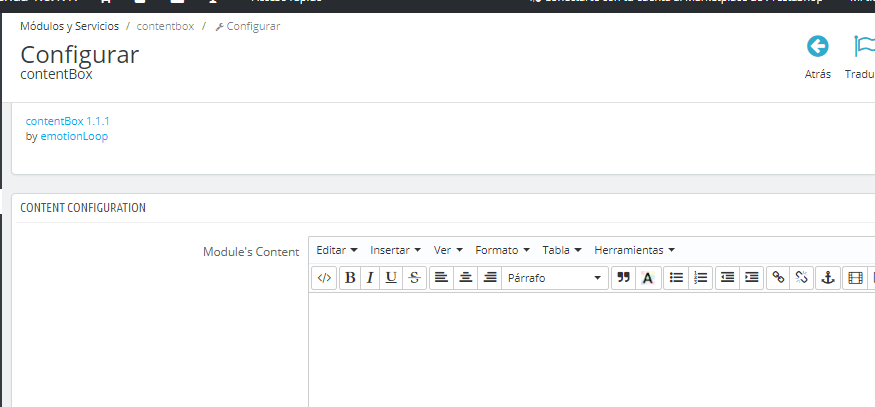The width and height of the screenshot is (875, 407).
Task: Toggle underline formatting
Action: 391,278
